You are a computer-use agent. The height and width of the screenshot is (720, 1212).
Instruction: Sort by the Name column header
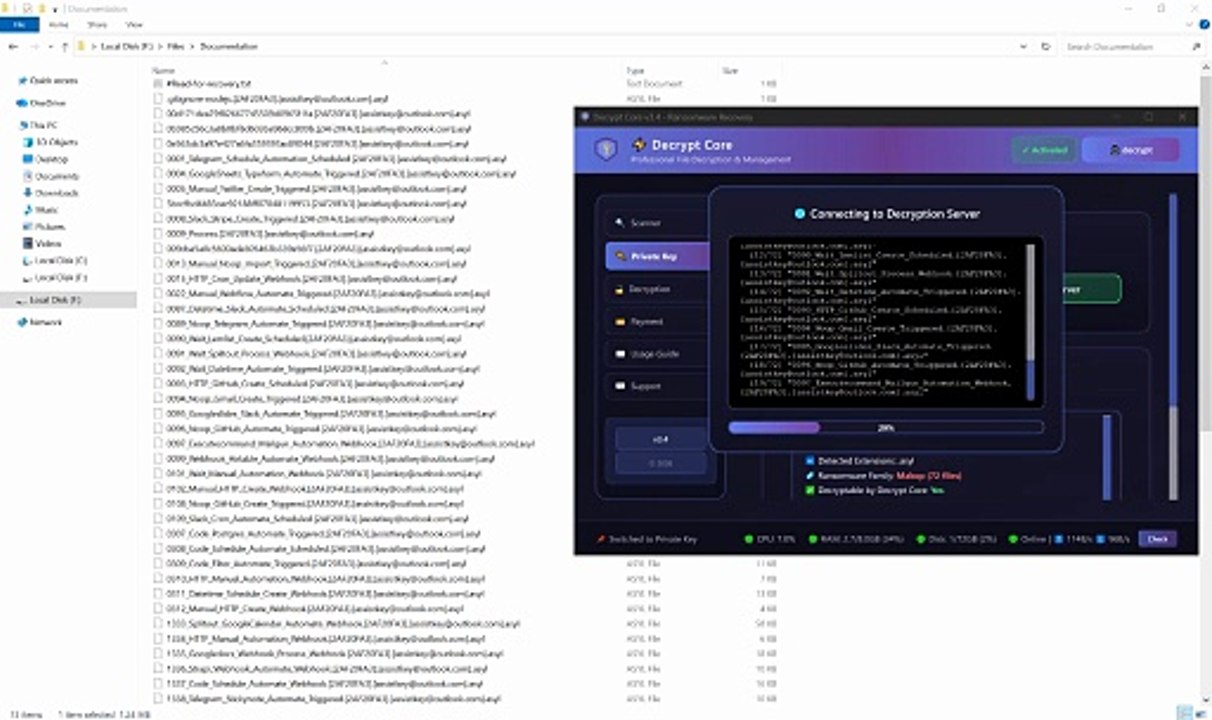tap(163, 71)
